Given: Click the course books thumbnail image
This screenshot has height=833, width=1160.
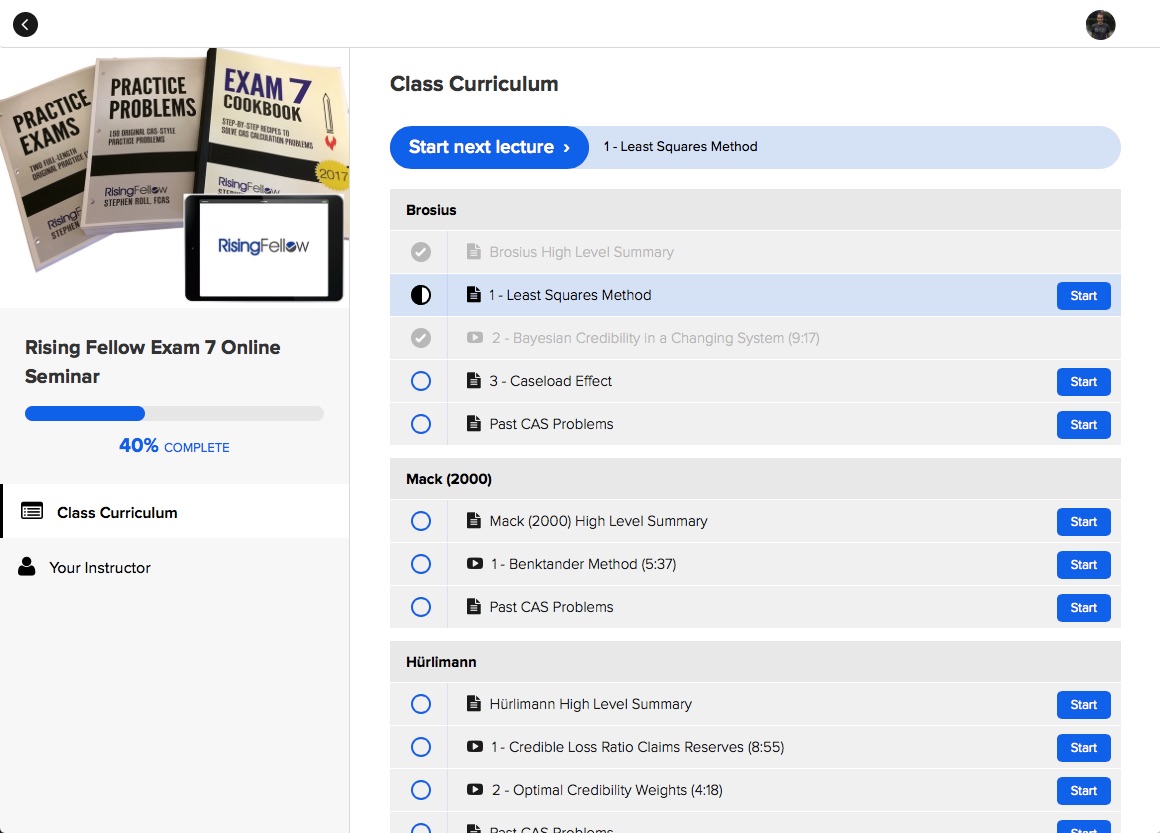Looking at the screenshot, I should tap(175, 178).
